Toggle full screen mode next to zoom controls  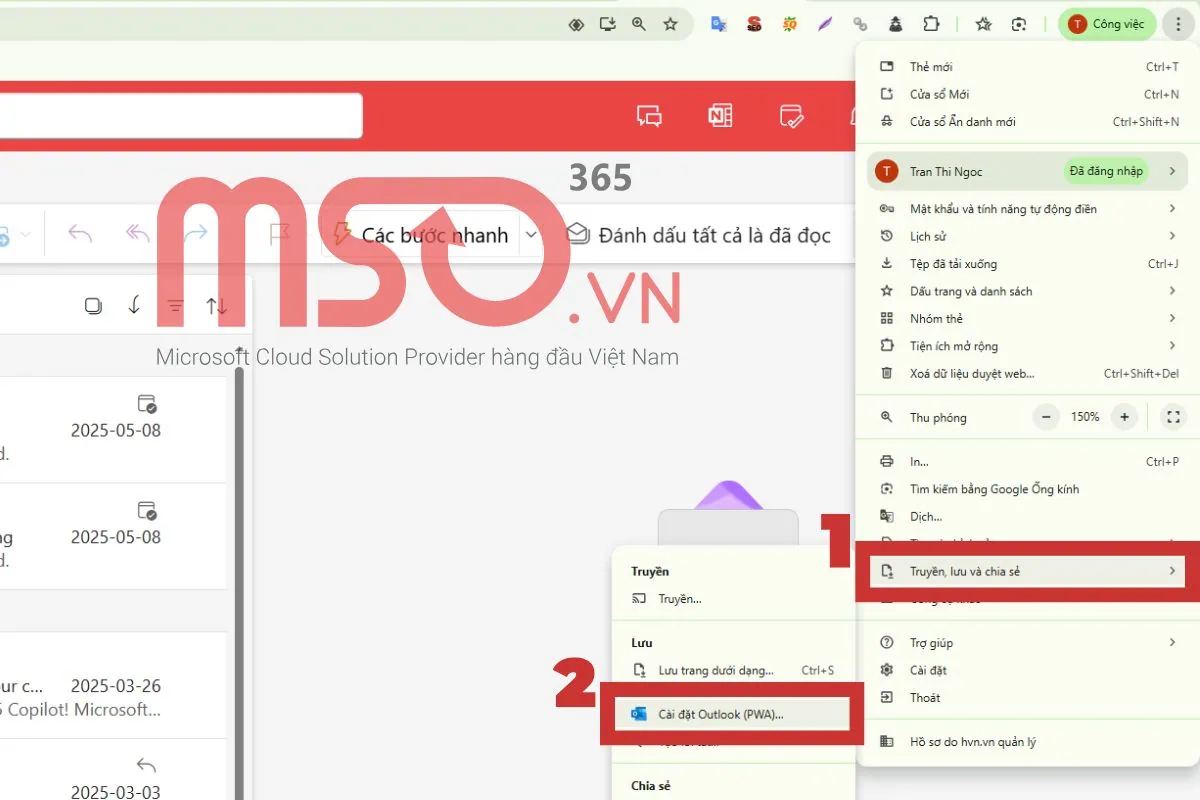(1173, 417)
